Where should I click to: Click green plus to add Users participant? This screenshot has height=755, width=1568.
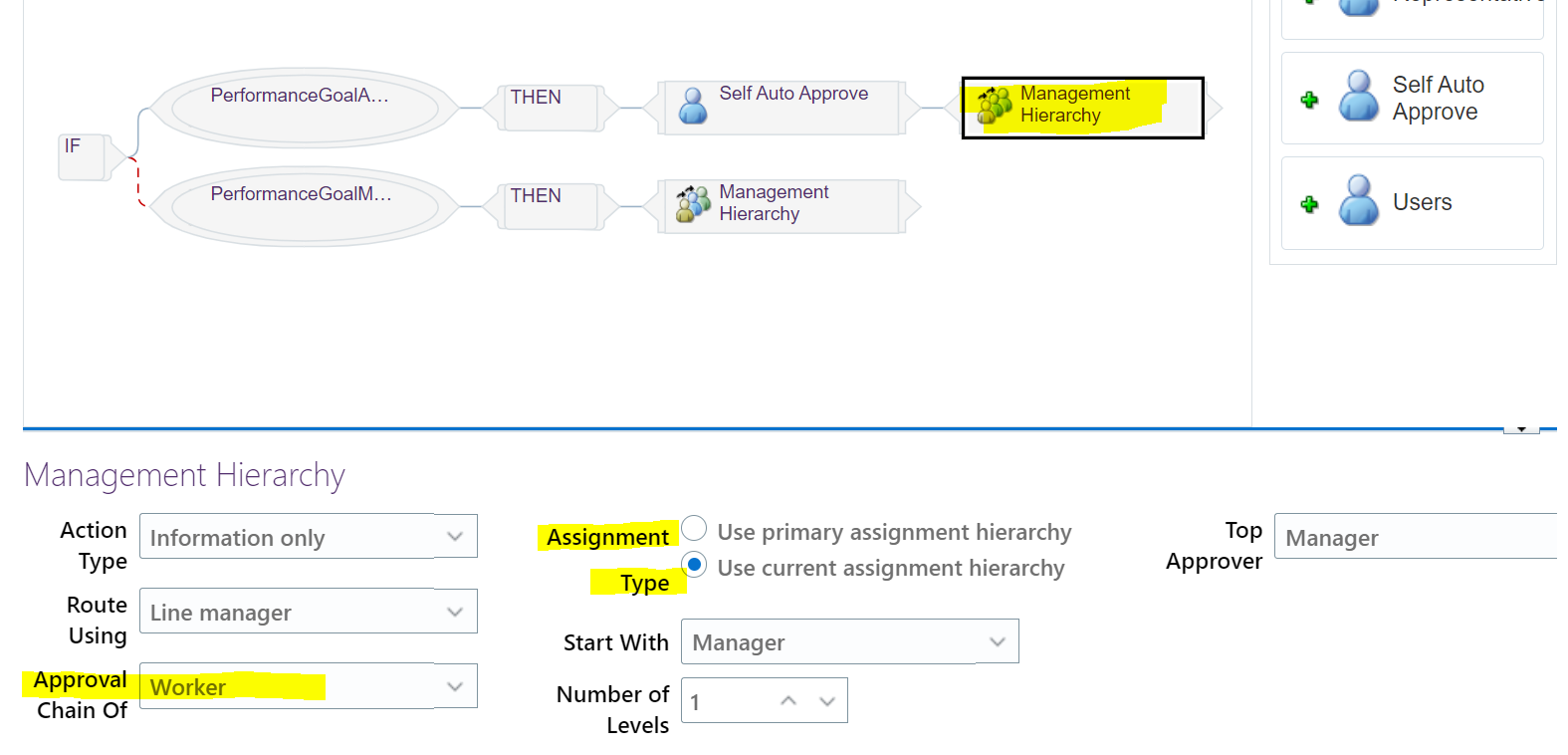point(1309,202)
